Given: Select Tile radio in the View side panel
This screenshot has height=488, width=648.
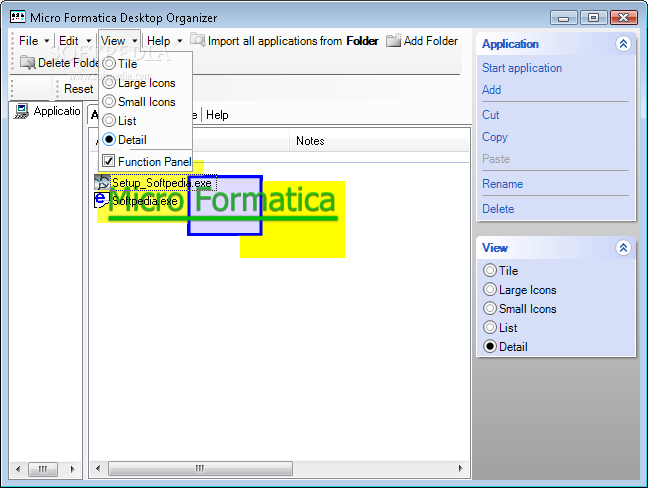Looking at the screenshot, I should 490,270.
